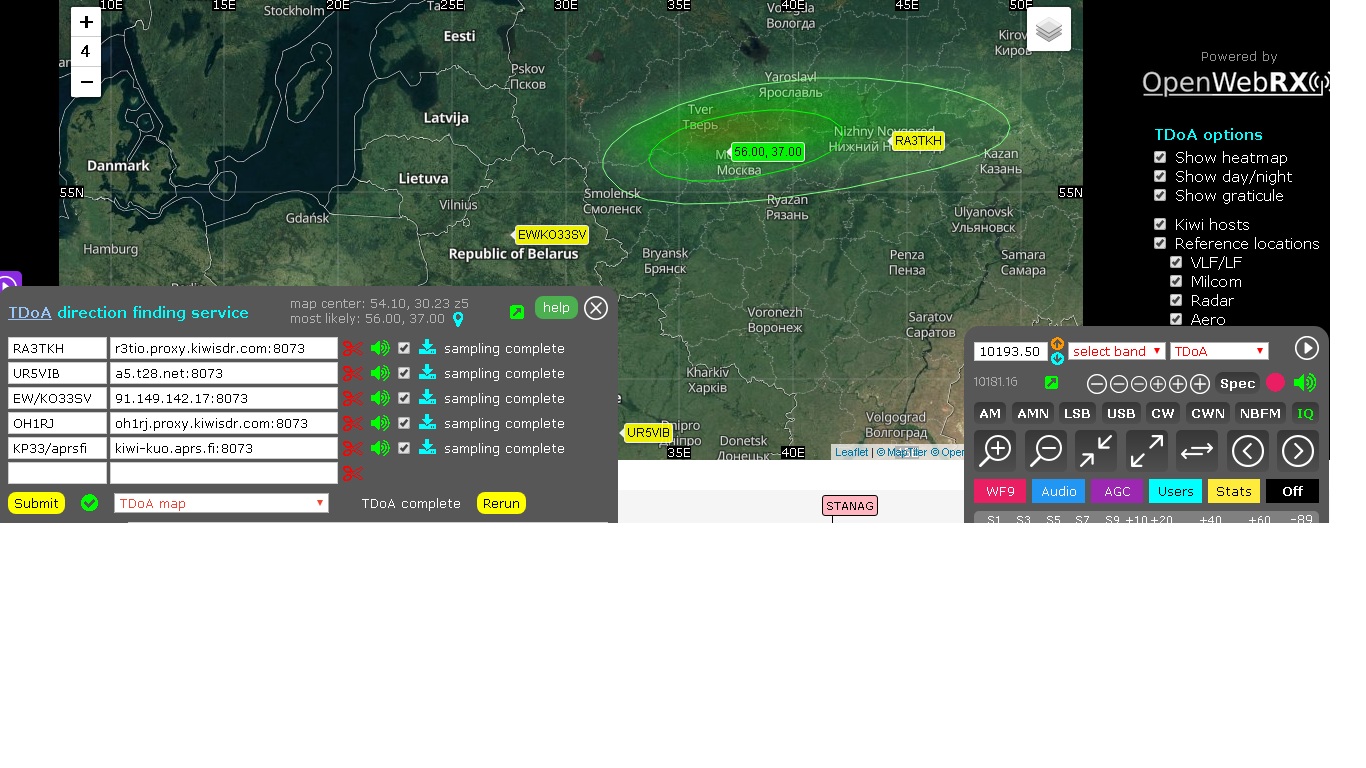Clear the empty last row scissors icon
The image size is (1366, 768).
(353, 473)
